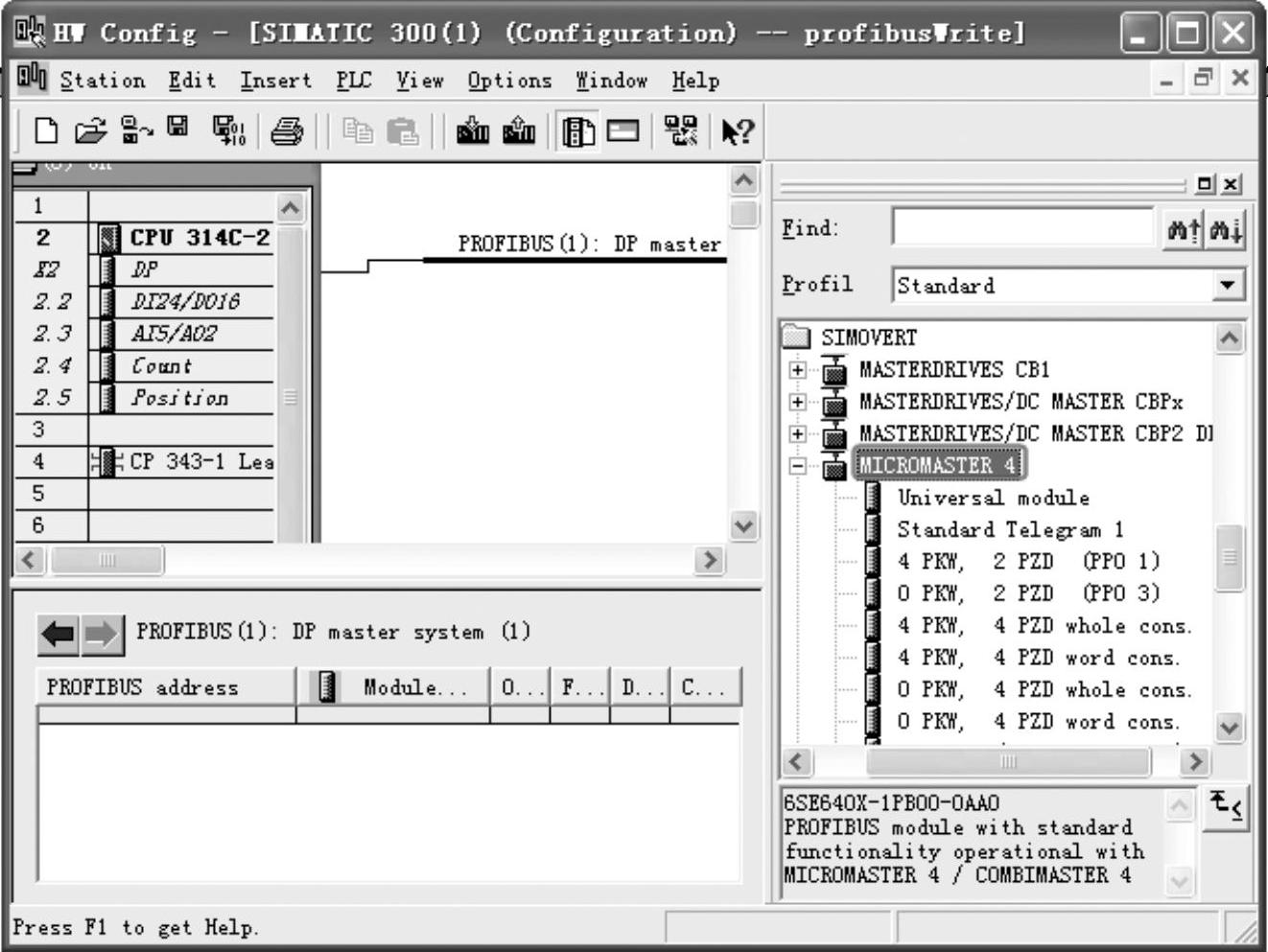The width and height of the screenshot is (1268, 952).
Task: Click Upload from Module toolbar icon
Action: click(519, 130)
